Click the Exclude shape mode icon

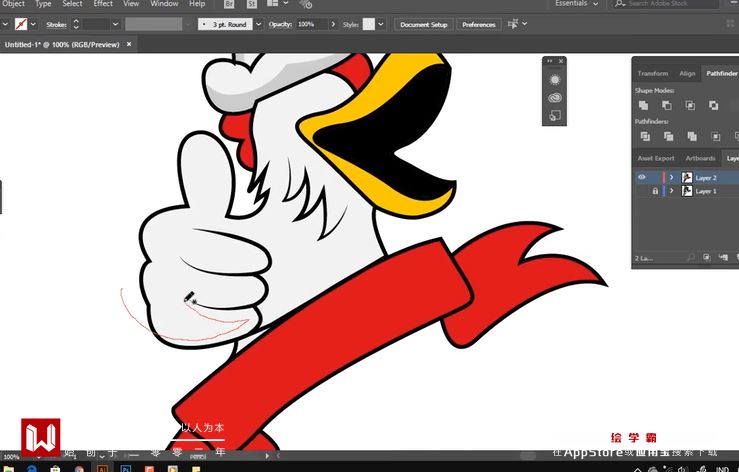click(714, 105)
